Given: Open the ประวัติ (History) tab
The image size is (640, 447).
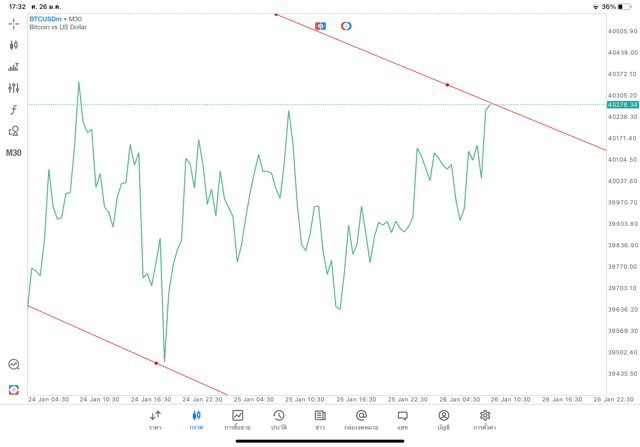Looking at the screenshot, I should (278, 419).
